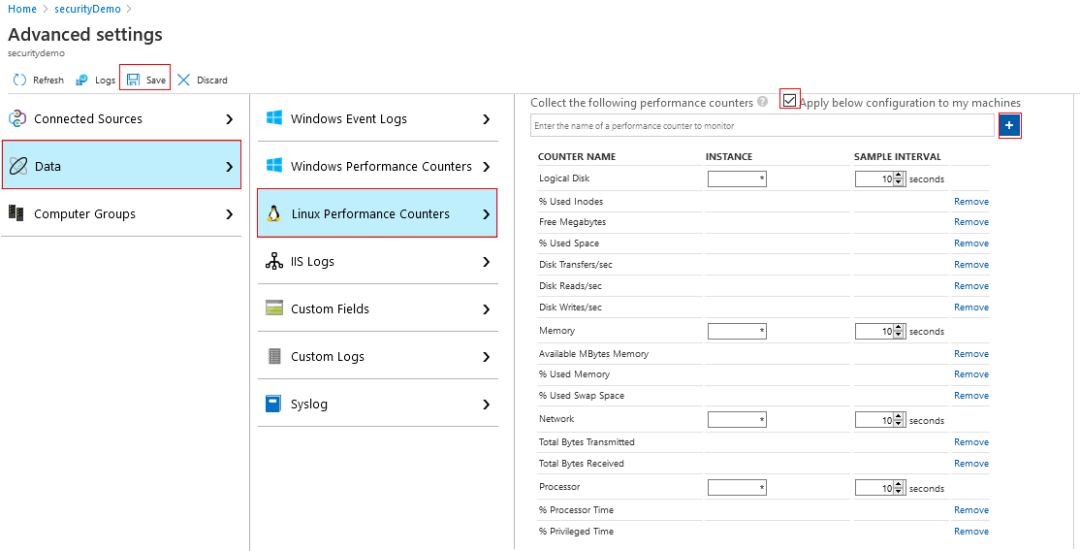1080x551 pixels.
Task: Adjust Logical Disk sample interval stepper
Action: (x=898, y=179)
